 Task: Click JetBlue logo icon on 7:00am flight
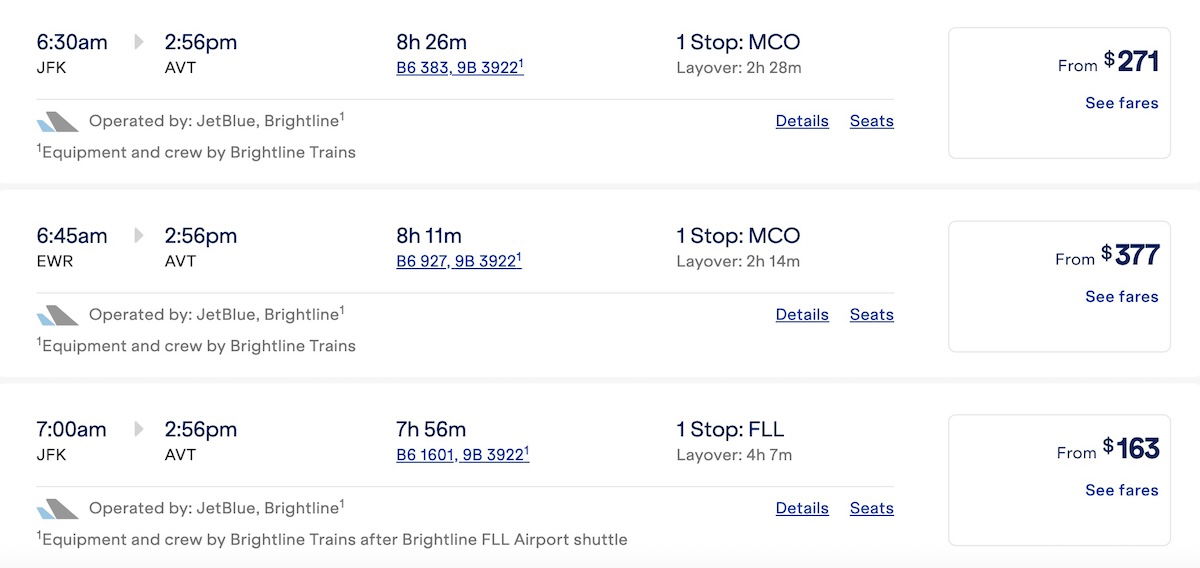pos(57,509)
